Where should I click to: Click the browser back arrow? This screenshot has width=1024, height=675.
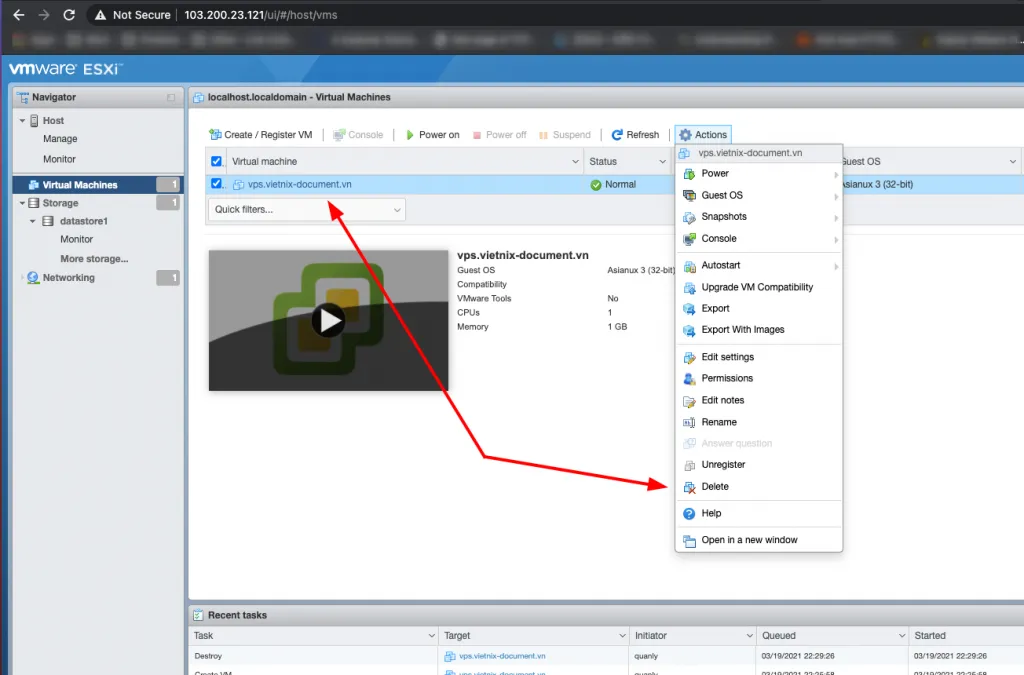pos(18,14)
